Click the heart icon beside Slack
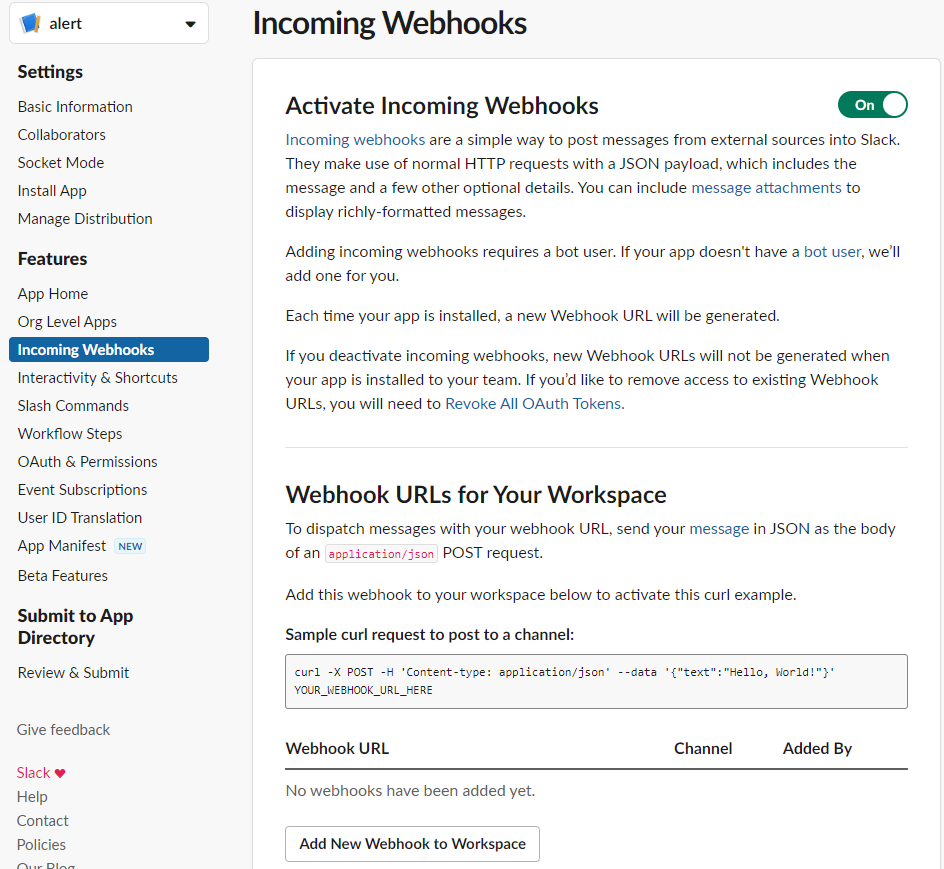Screen dimensions: 944x869 (x=60, y=773)
